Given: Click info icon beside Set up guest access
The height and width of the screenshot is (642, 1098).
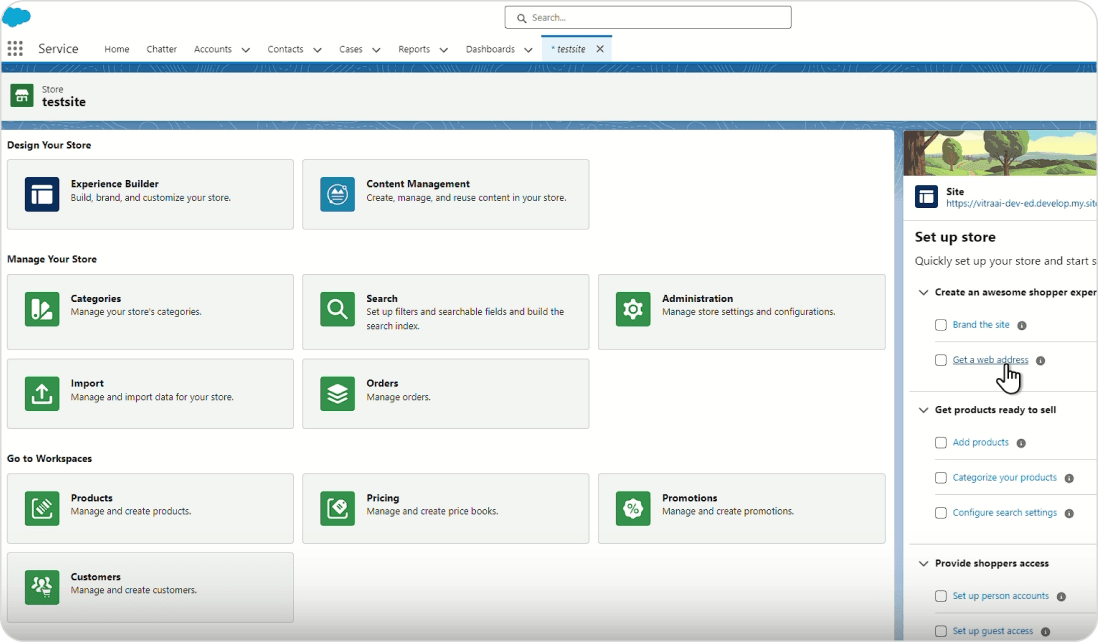Looking at the screenshot, I should [x=1045, y=631].
